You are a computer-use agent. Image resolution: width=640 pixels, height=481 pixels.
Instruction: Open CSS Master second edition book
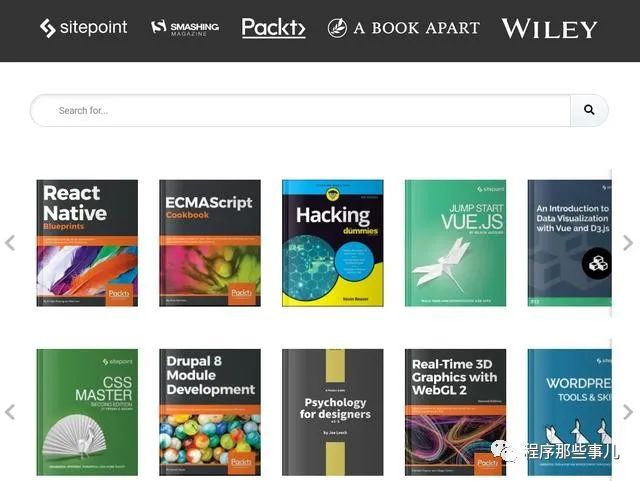pyautogui.click(x=87, y=412)
